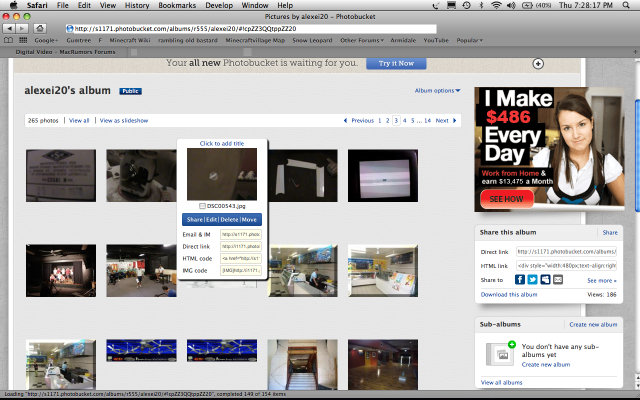This screenshot has width=640, height=400.
Task: Open Google bookmarks folder dropdown
Action: [46, 40]
